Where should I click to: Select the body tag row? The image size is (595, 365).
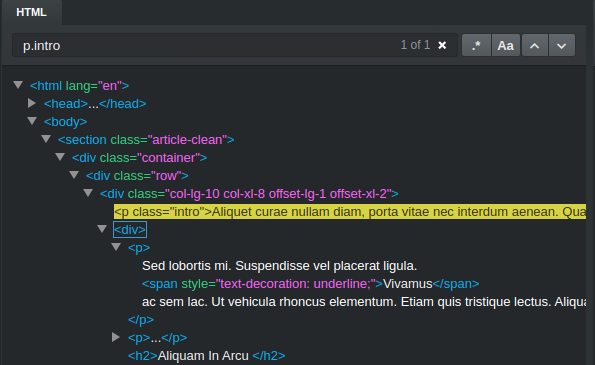coord(65,122)
